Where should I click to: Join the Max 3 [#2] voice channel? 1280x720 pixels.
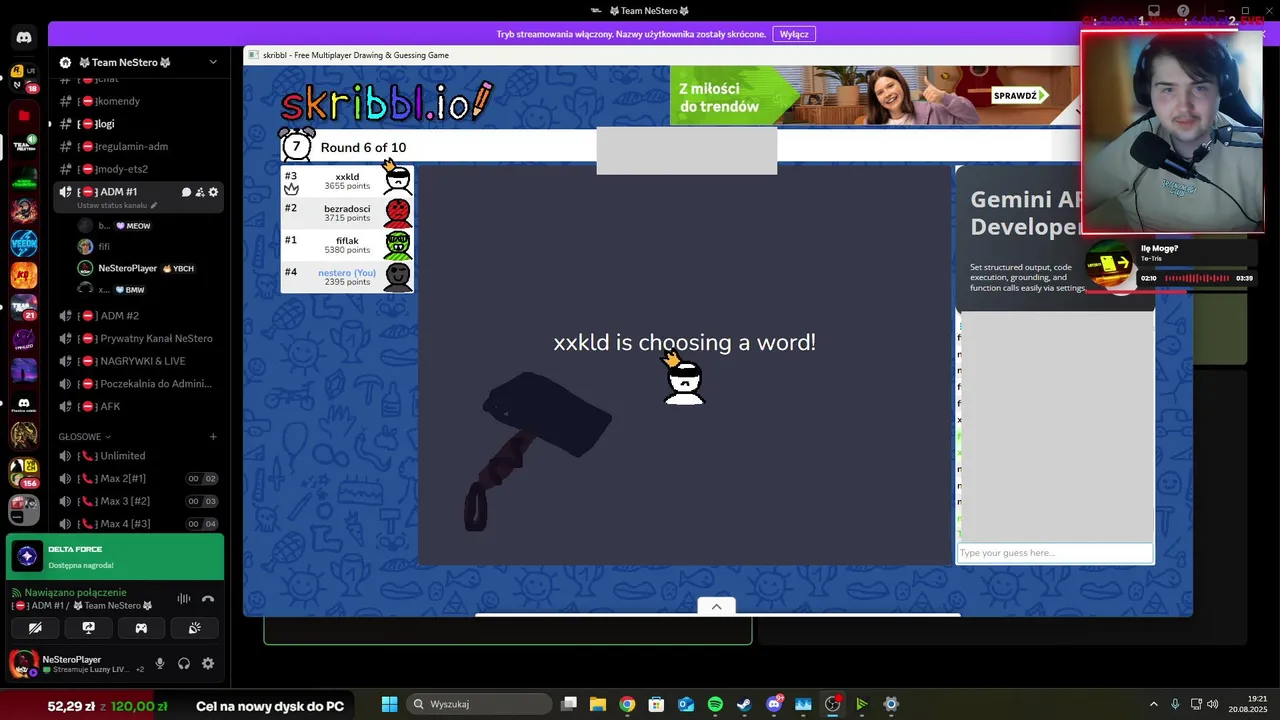(138, 501)
